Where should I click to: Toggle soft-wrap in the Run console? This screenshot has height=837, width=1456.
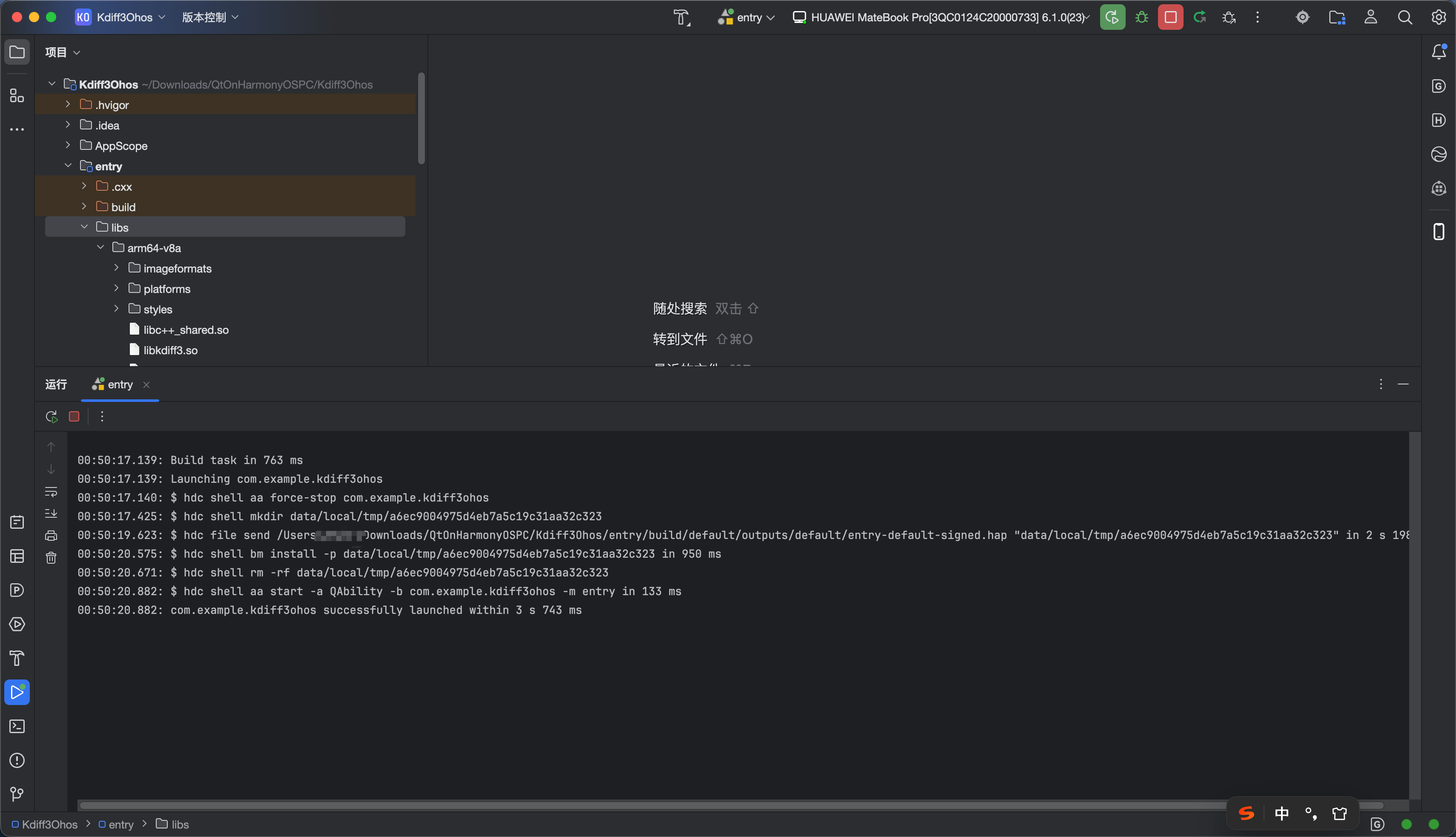[x=51, y=491]
